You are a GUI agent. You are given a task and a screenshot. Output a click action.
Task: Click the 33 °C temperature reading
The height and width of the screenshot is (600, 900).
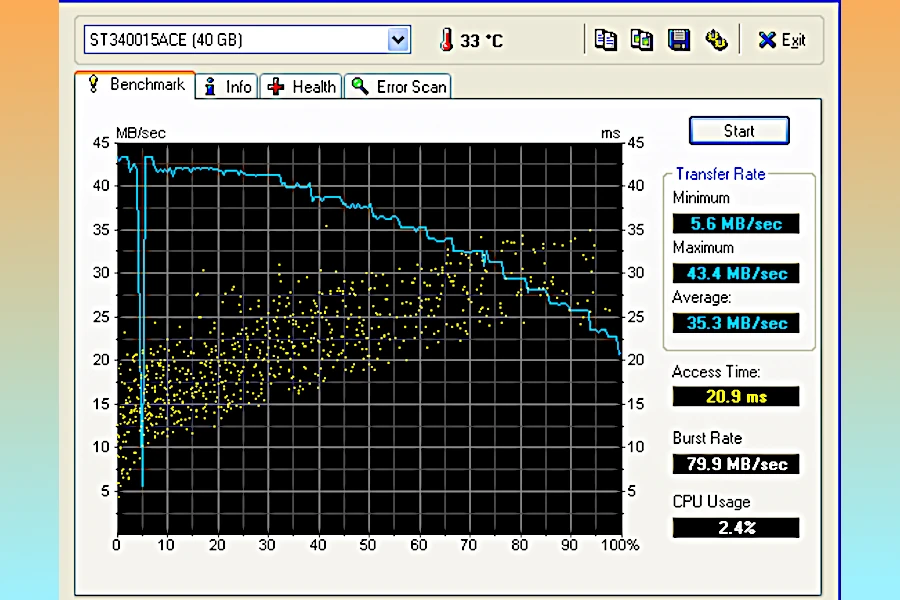(x=482, y=41)
